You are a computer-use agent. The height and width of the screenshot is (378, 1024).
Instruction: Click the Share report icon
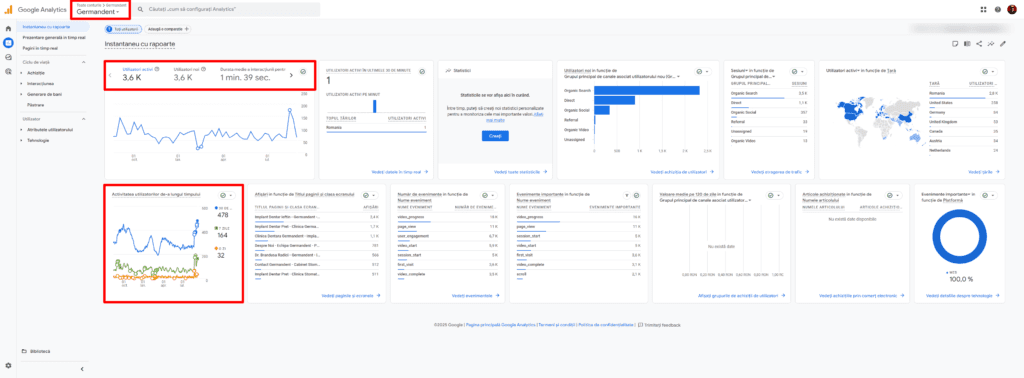coord(978,44)
